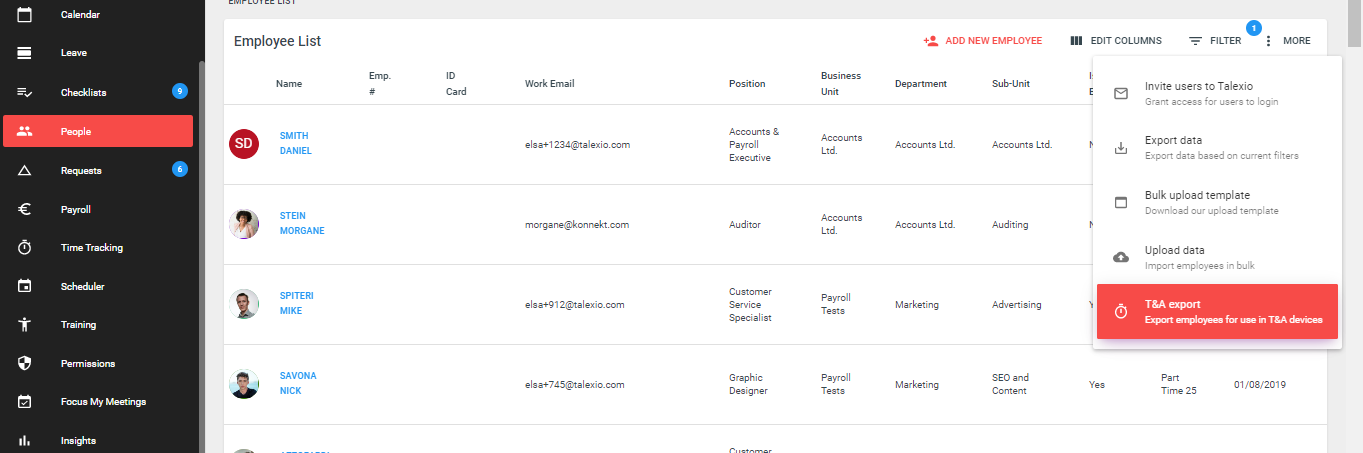Click the Insights bar chart icon

coord(25,440)
